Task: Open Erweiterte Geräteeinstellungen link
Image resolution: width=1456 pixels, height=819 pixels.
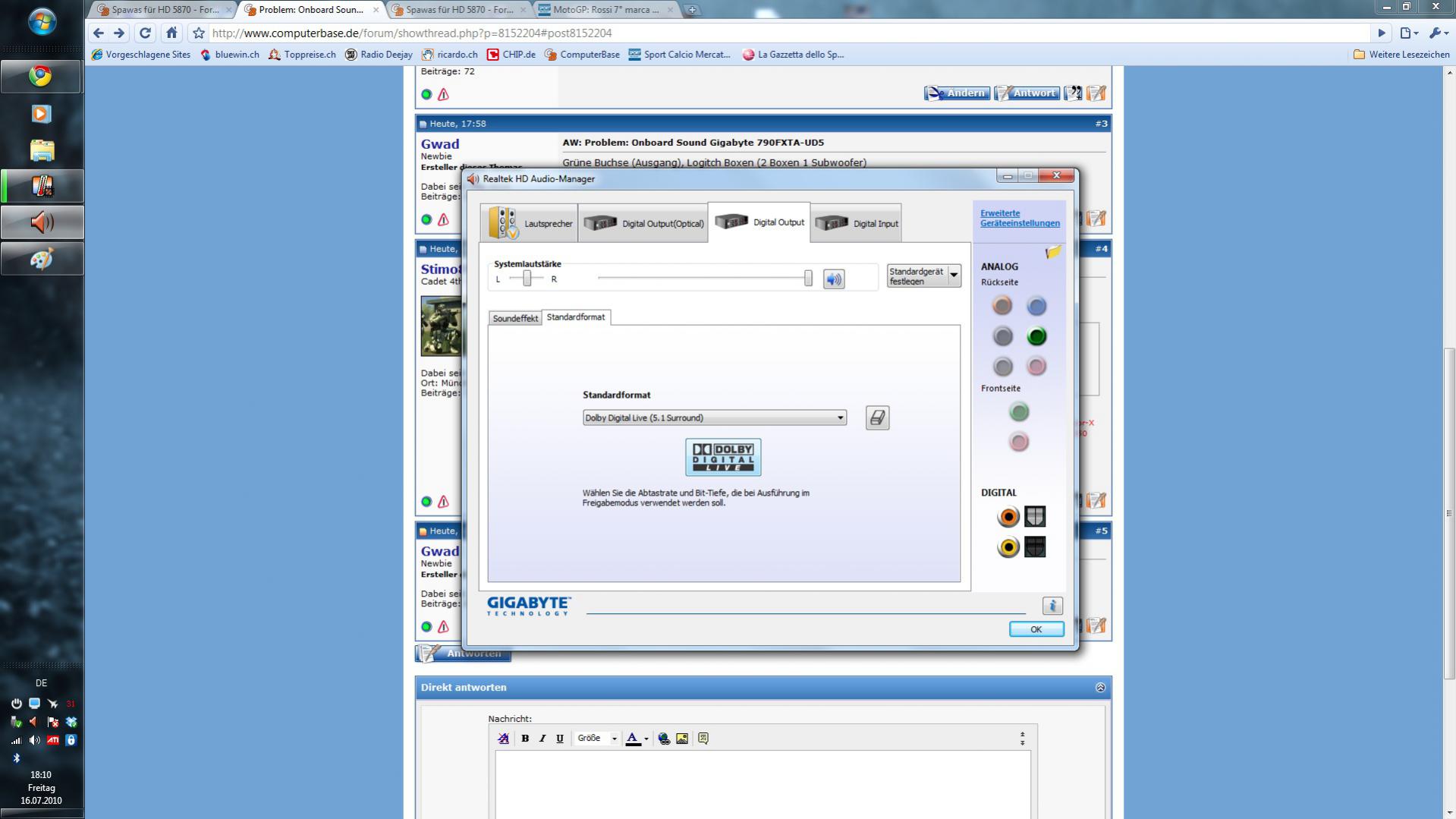Action: (1020, 218)
